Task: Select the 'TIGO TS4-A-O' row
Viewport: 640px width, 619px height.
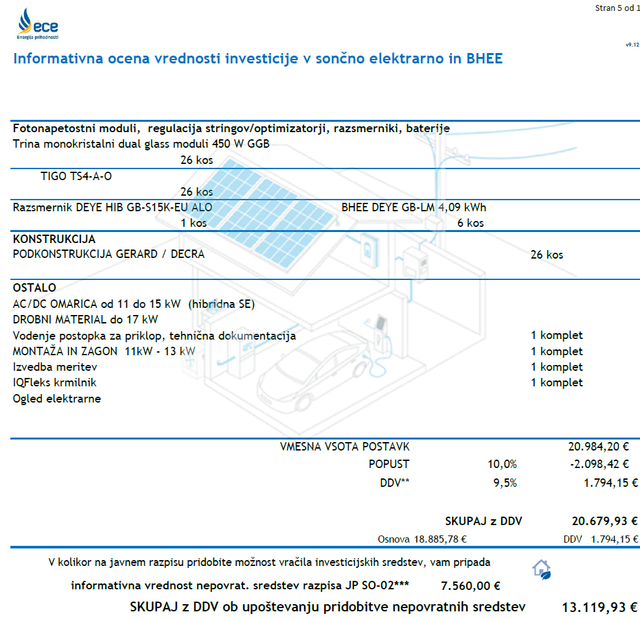Action: (76, 176)
